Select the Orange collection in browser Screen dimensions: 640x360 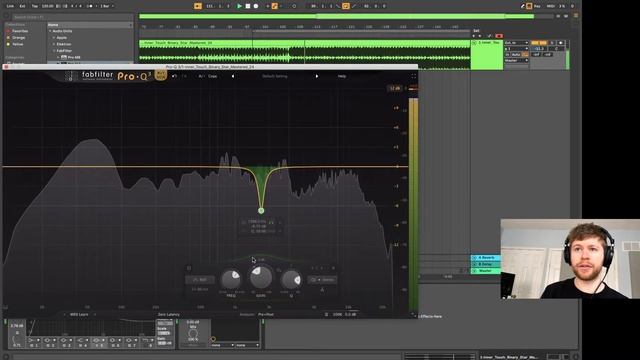coord(18,38)
